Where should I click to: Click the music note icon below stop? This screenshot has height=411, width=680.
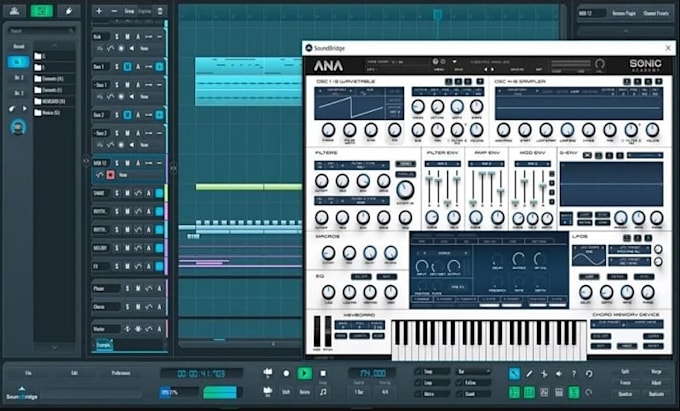pos(323,392)
